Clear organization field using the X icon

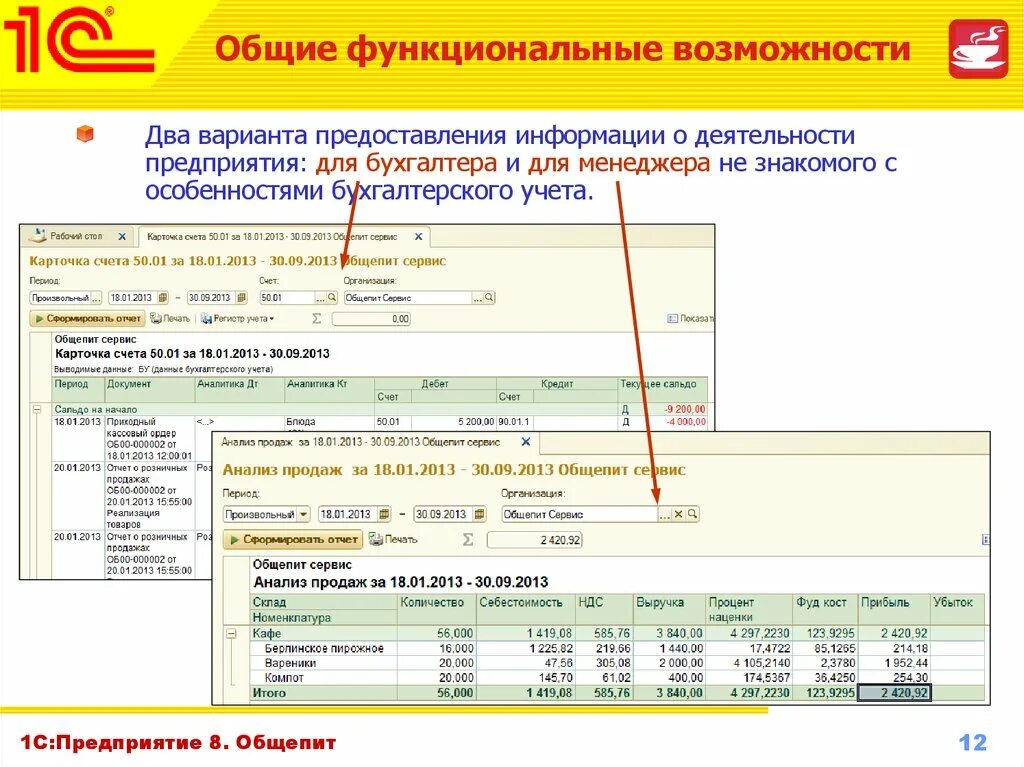677,512
